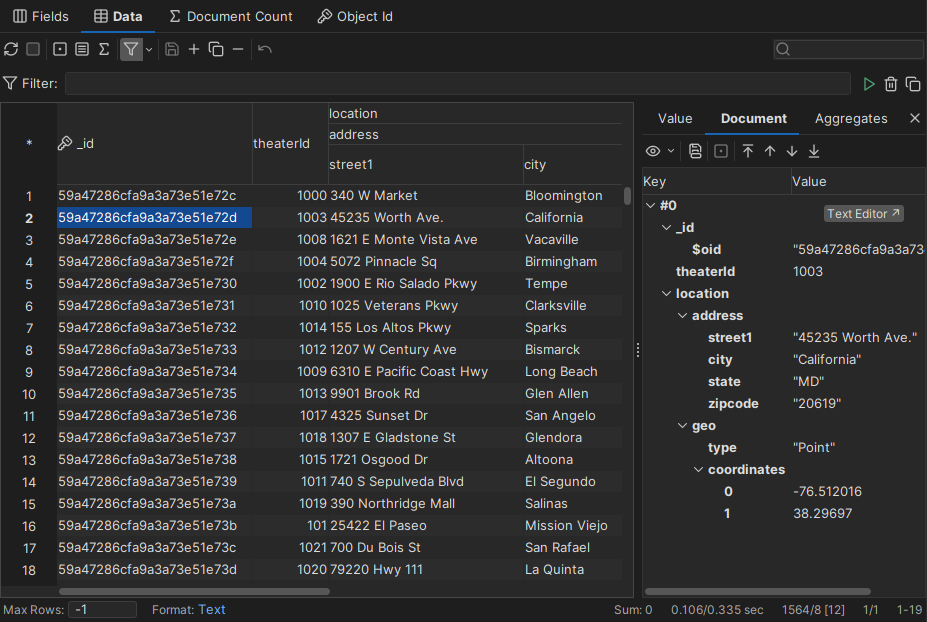Viewport: 927px width, 622px height.
Task: Duplicate the selected row
Action: 215,49
